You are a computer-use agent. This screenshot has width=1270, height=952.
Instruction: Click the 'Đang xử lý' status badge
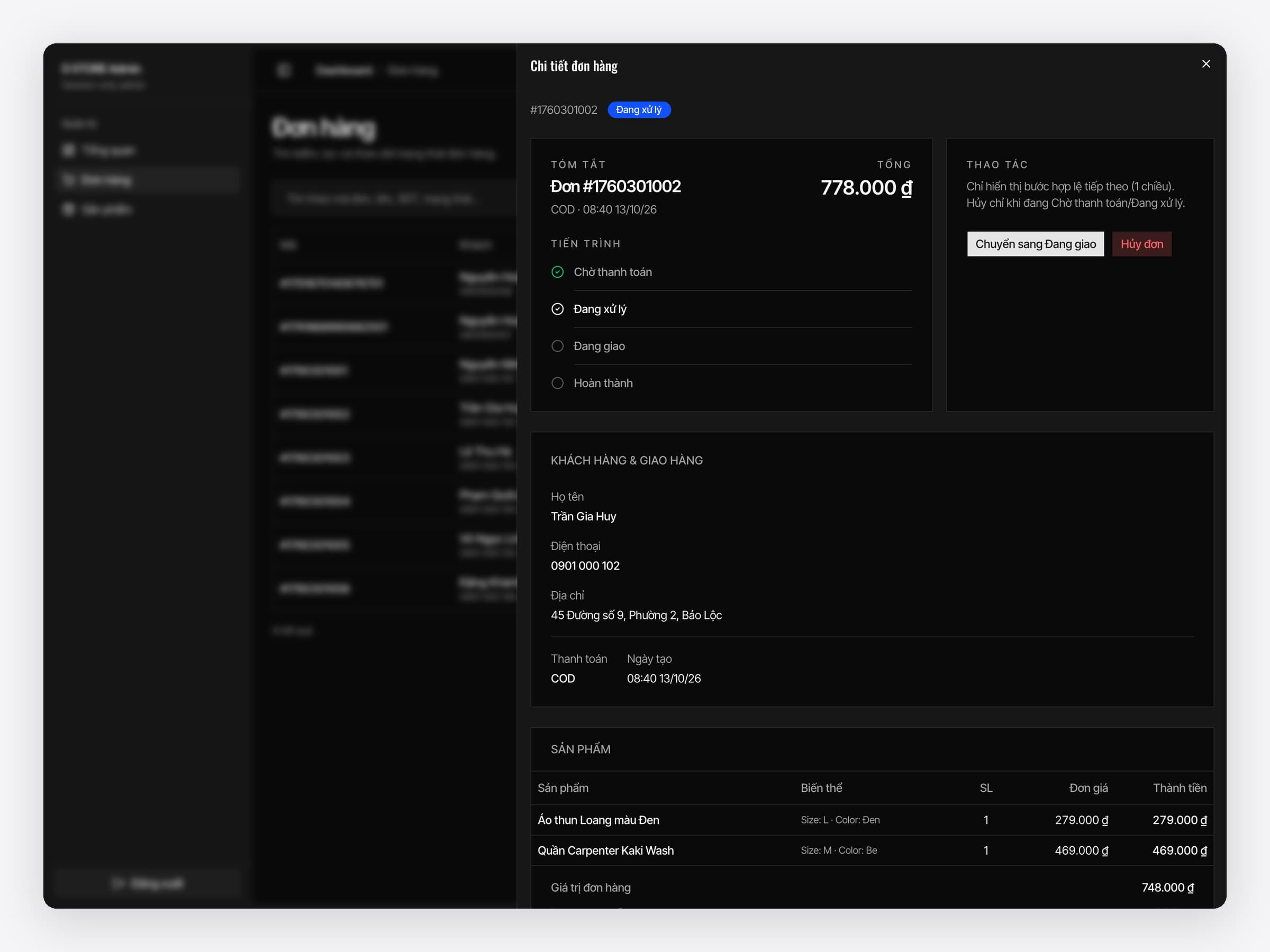(639, 109)
